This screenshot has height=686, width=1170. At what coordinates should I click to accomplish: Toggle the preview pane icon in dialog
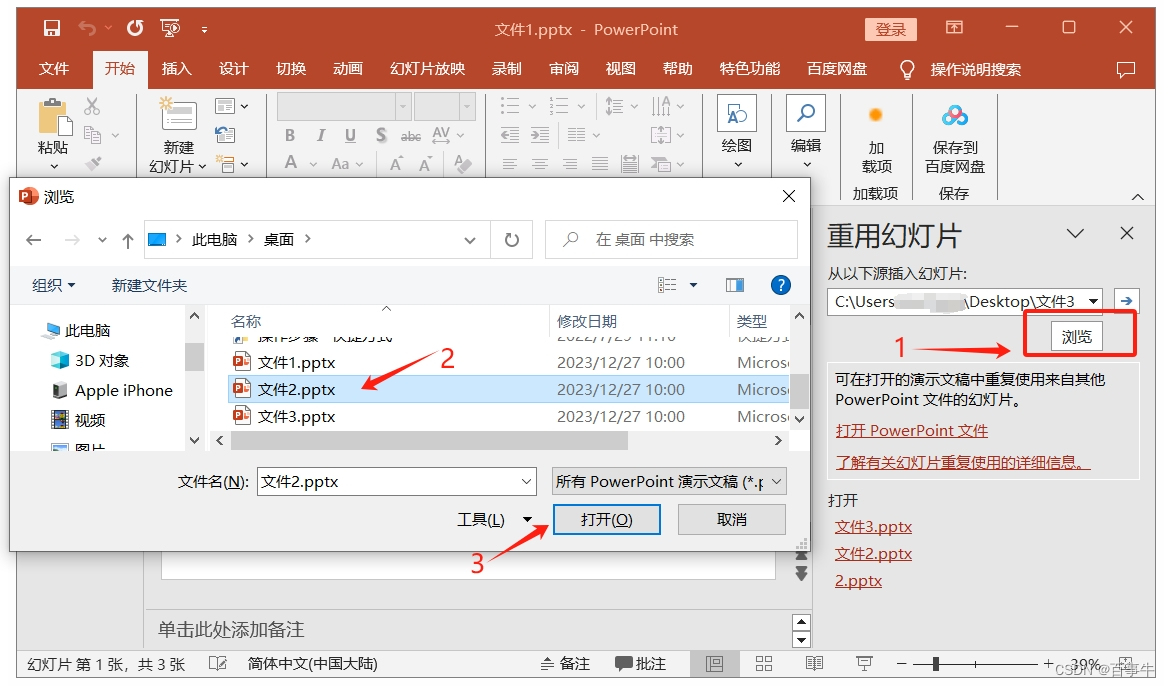(735, 285)
